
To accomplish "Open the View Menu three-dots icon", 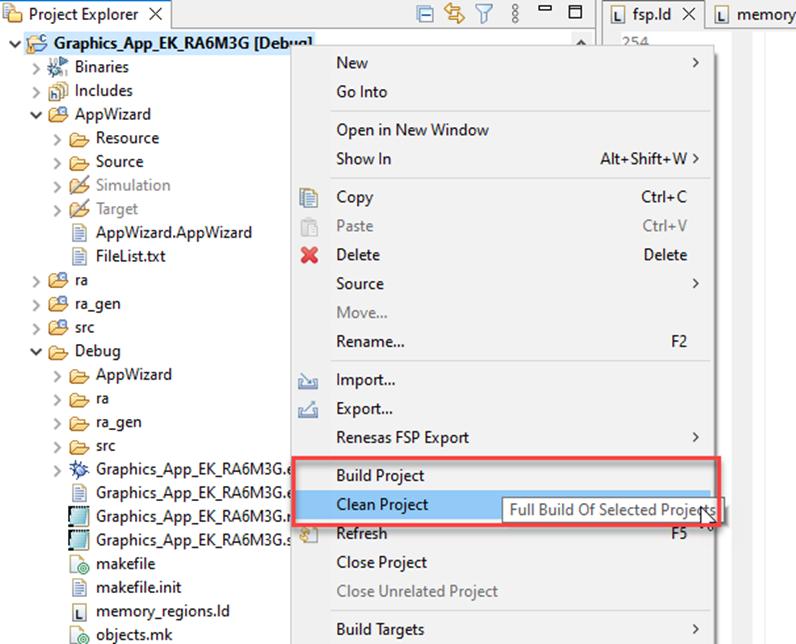I will (x=515, y=14).
